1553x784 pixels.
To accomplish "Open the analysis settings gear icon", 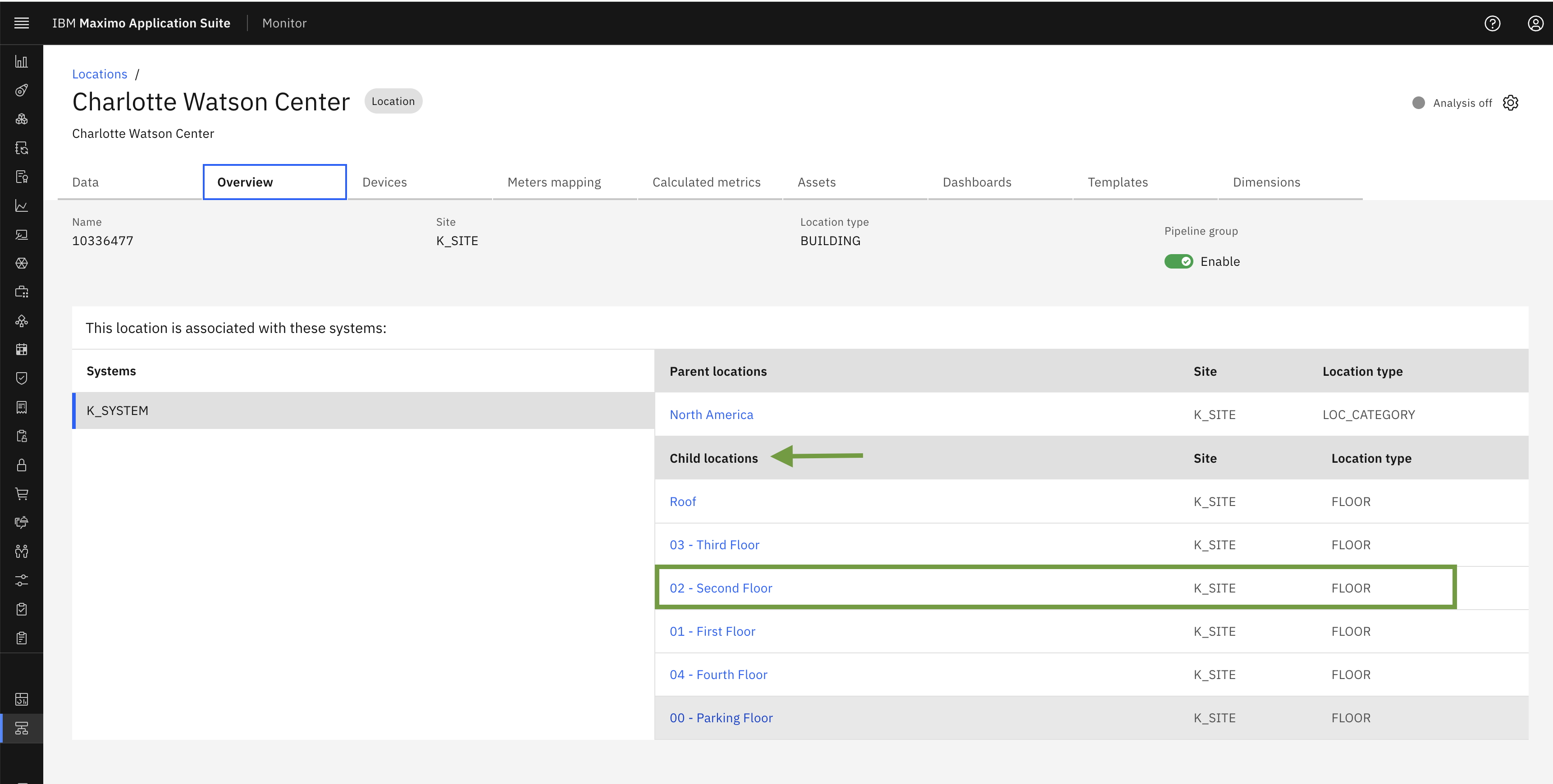I will (1510, 102).
